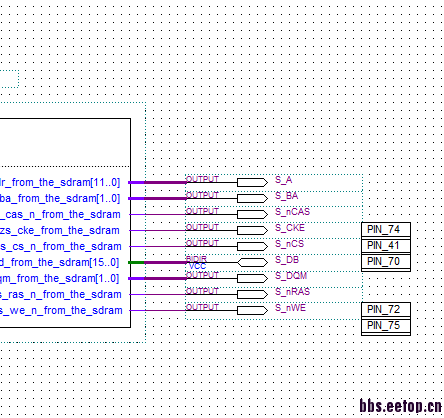The image size is (444, 418).
Task: Pick the S_nCS output pin symbol
Action: 252,246
